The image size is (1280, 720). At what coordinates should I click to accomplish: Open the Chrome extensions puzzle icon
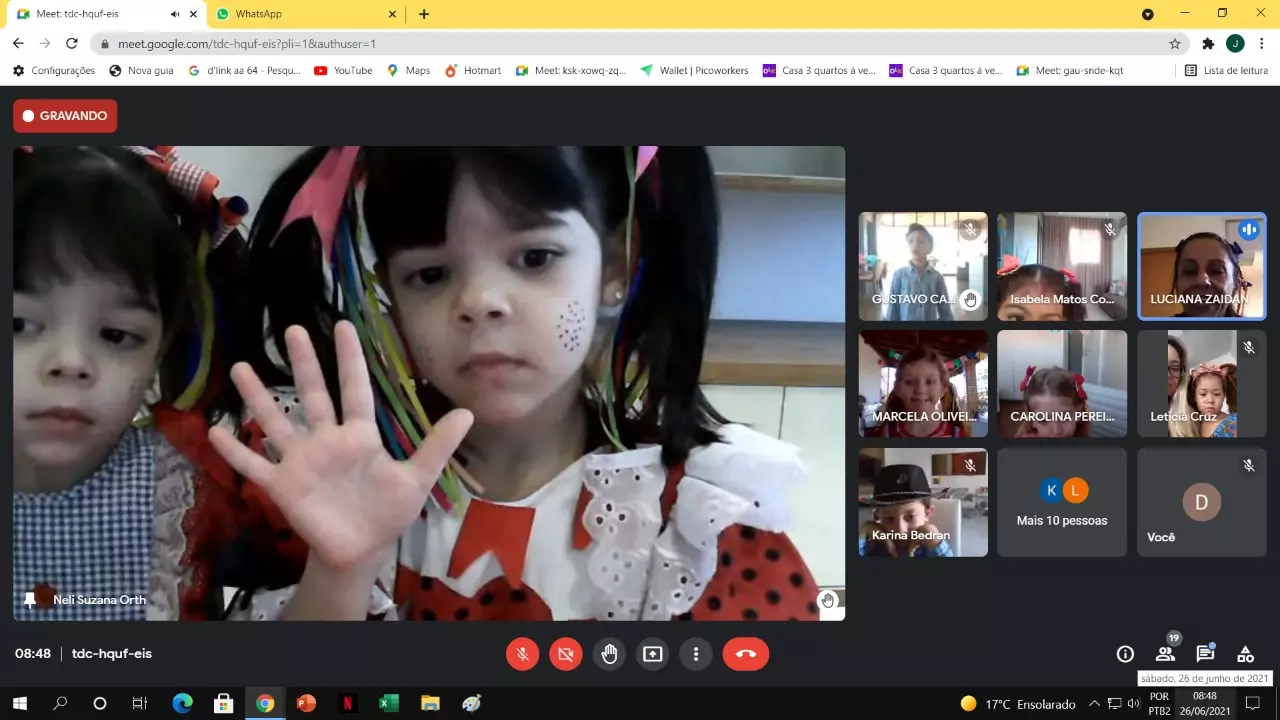[1208, 44]
